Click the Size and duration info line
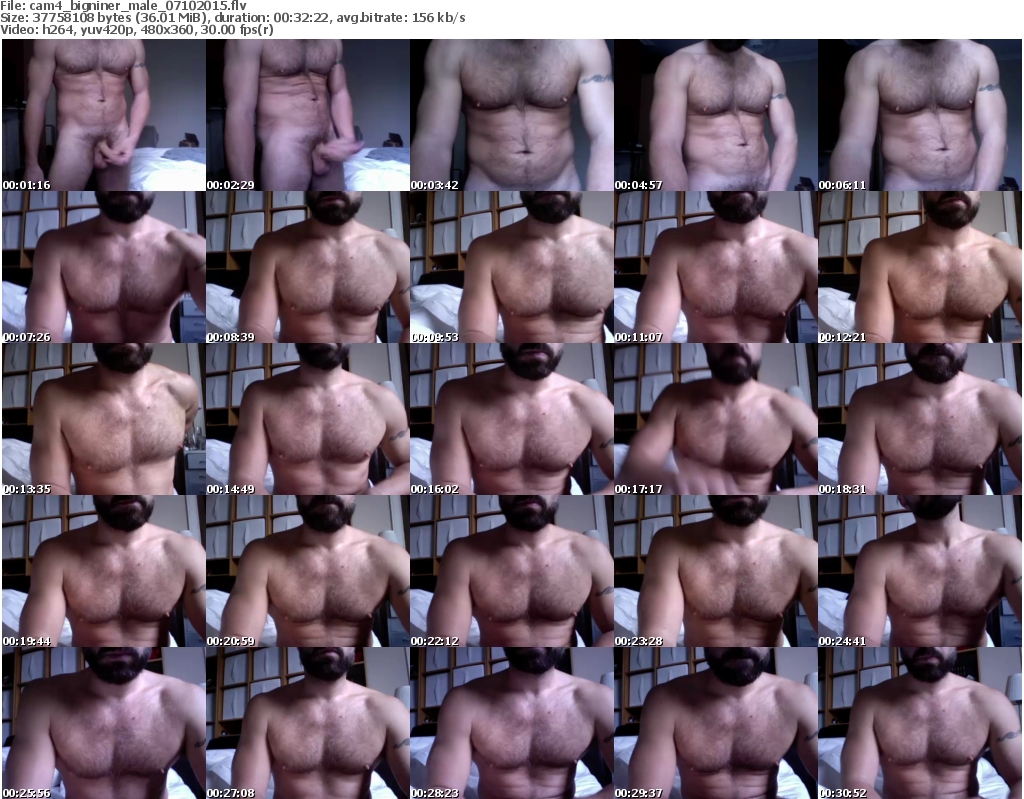Viewport: 1024px width, 799px height. pos(232,18)
